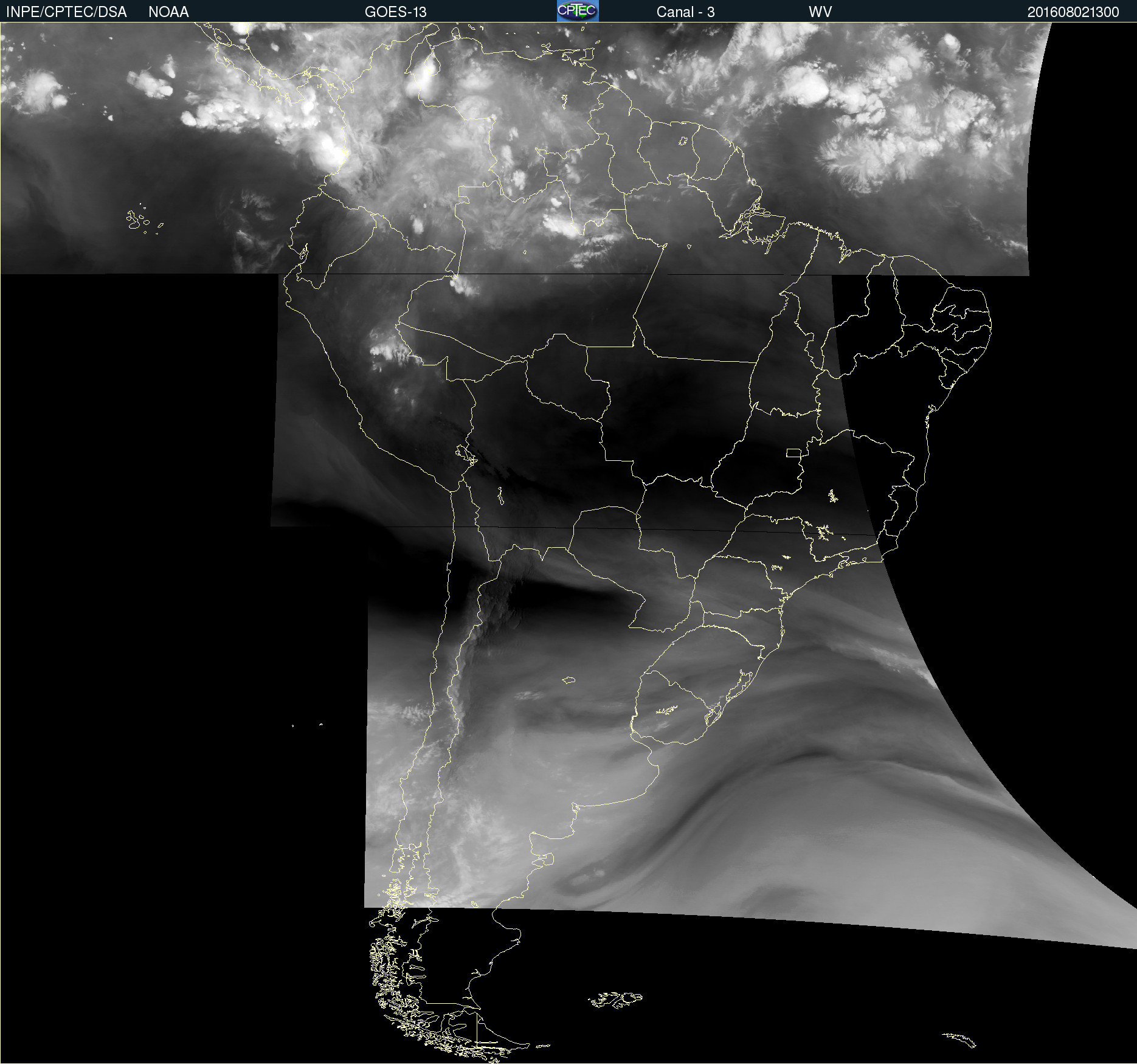Click the Lake Titicaca outline
This screenshot has width=1137, height=1064.
[466, 454]
